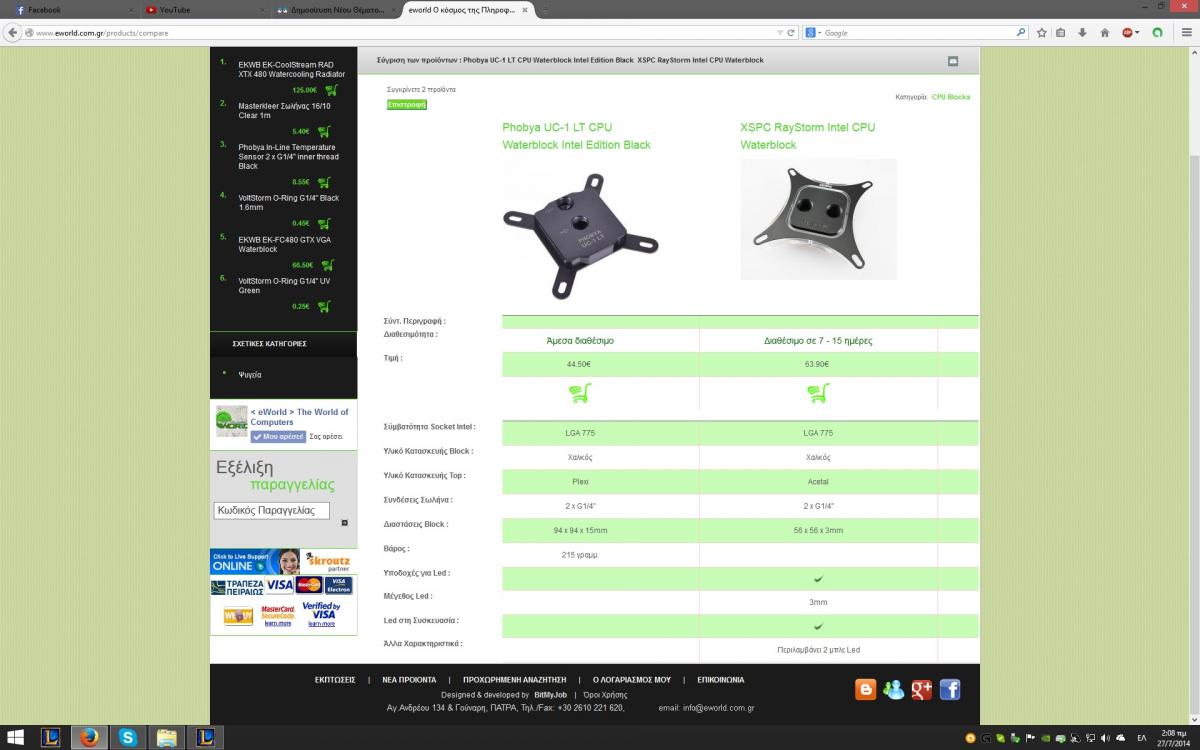This screenshot has width=1200, height=750.
Task: Add XSPC RayStorm at 63.90€ to cart
Action: pos(818,393)
